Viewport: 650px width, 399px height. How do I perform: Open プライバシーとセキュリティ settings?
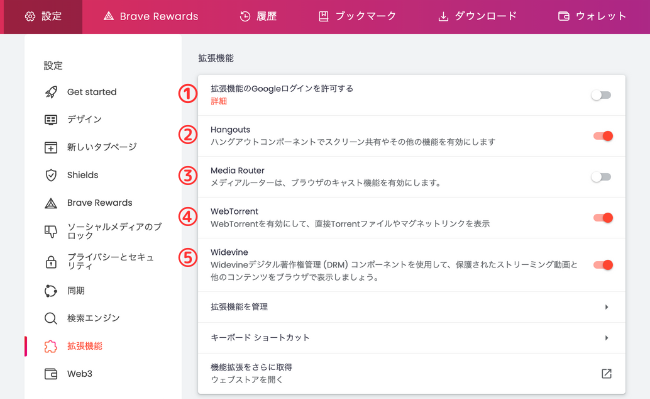point(111,262)
